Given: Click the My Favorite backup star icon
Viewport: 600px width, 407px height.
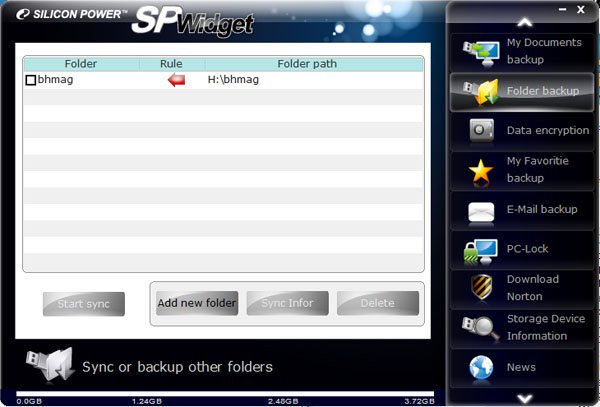Looking at the screenshot, I should [x=481, y=170].
